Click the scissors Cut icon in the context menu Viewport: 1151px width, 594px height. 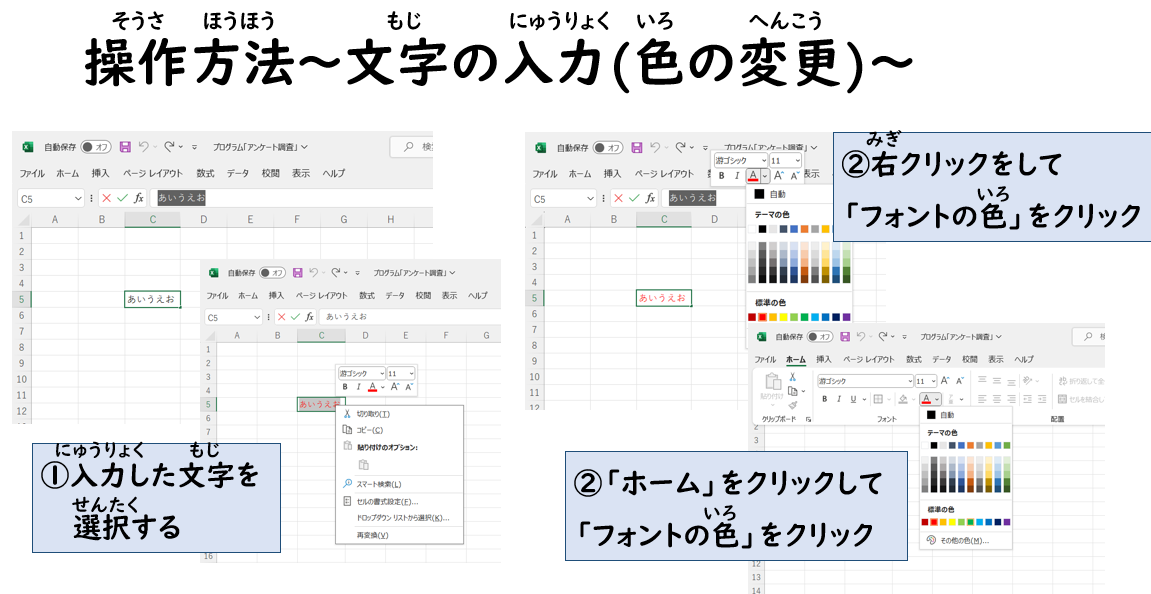click(x=348, y=414)
